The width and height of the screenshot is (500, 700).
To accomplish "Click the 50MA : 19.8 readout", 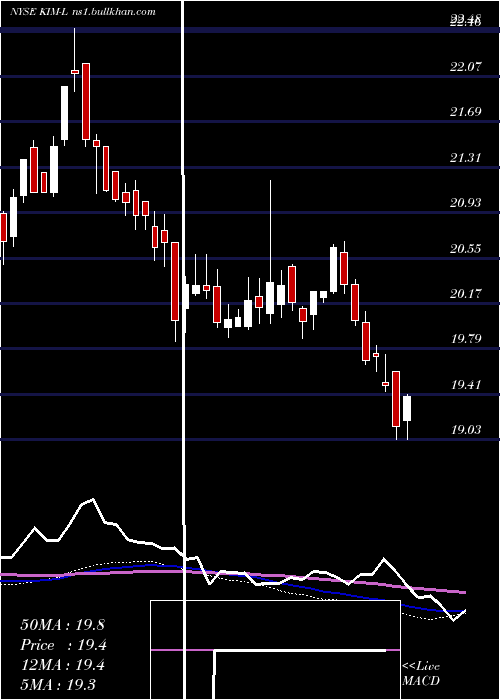I will pyautogui.click(x=62, y=625).
